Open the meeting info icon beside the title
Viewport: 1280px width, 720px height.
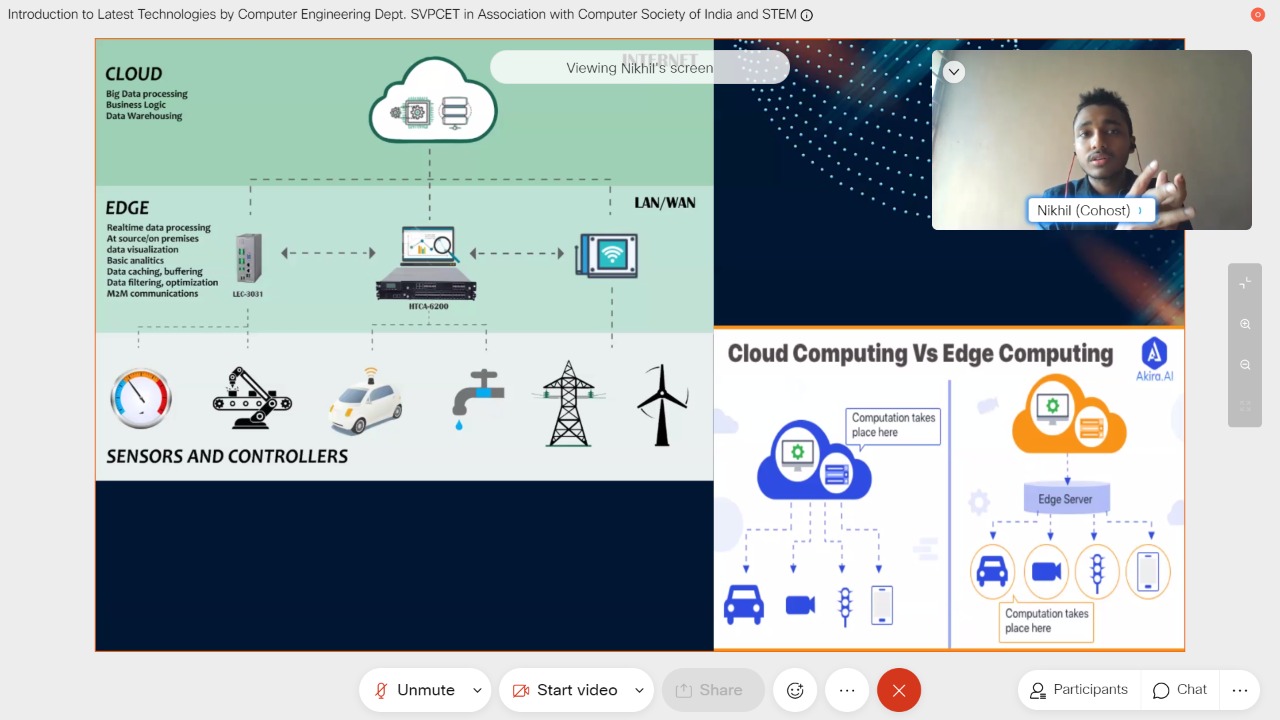(807, 15)
